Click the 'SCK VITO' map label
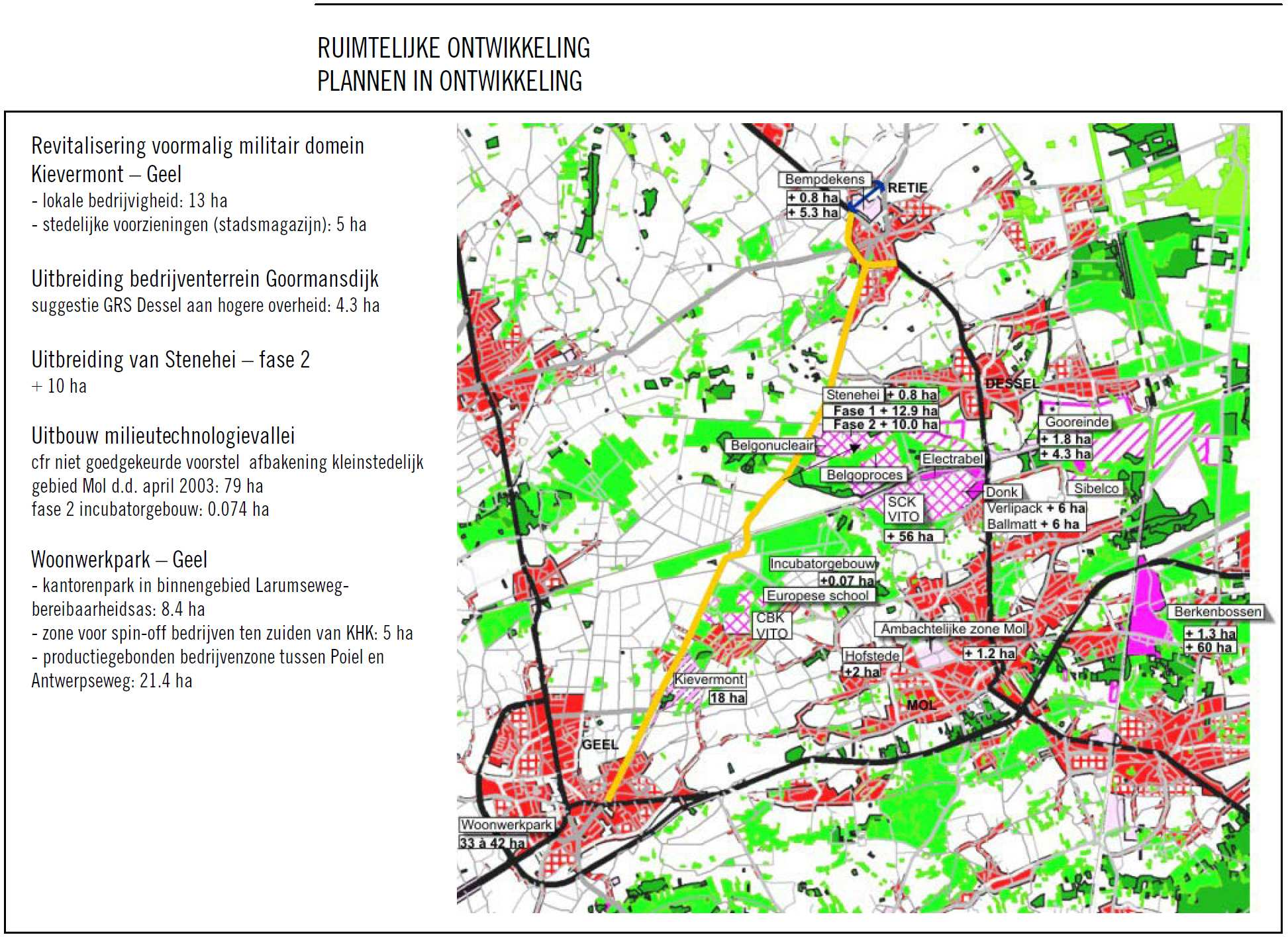The height and width of the screenshot is (937, 1288). (x=903, y=509)
